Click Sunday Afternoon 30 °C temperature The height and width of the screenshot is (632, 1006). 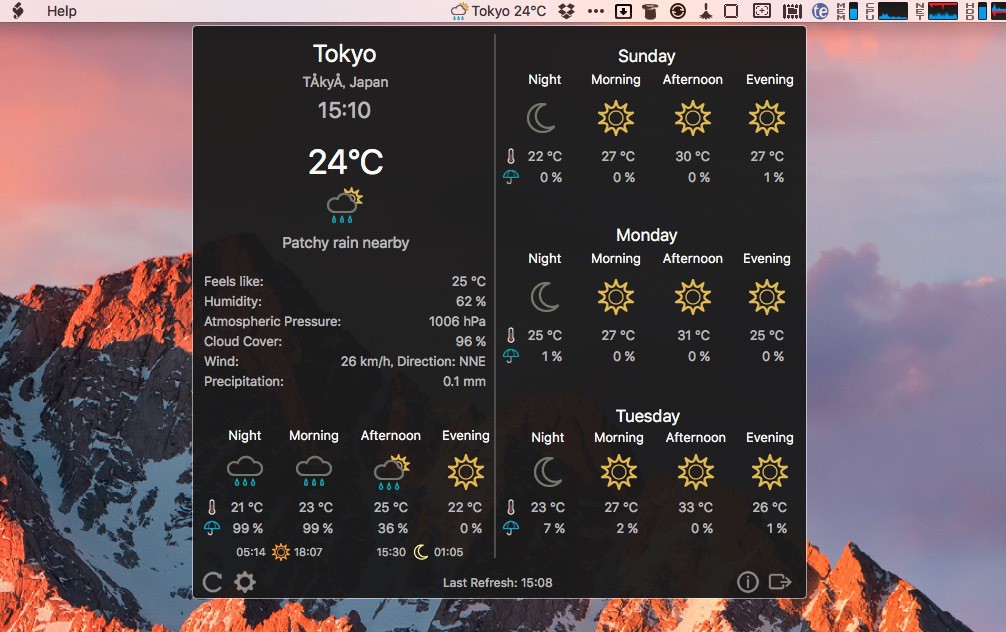(692, 157)
